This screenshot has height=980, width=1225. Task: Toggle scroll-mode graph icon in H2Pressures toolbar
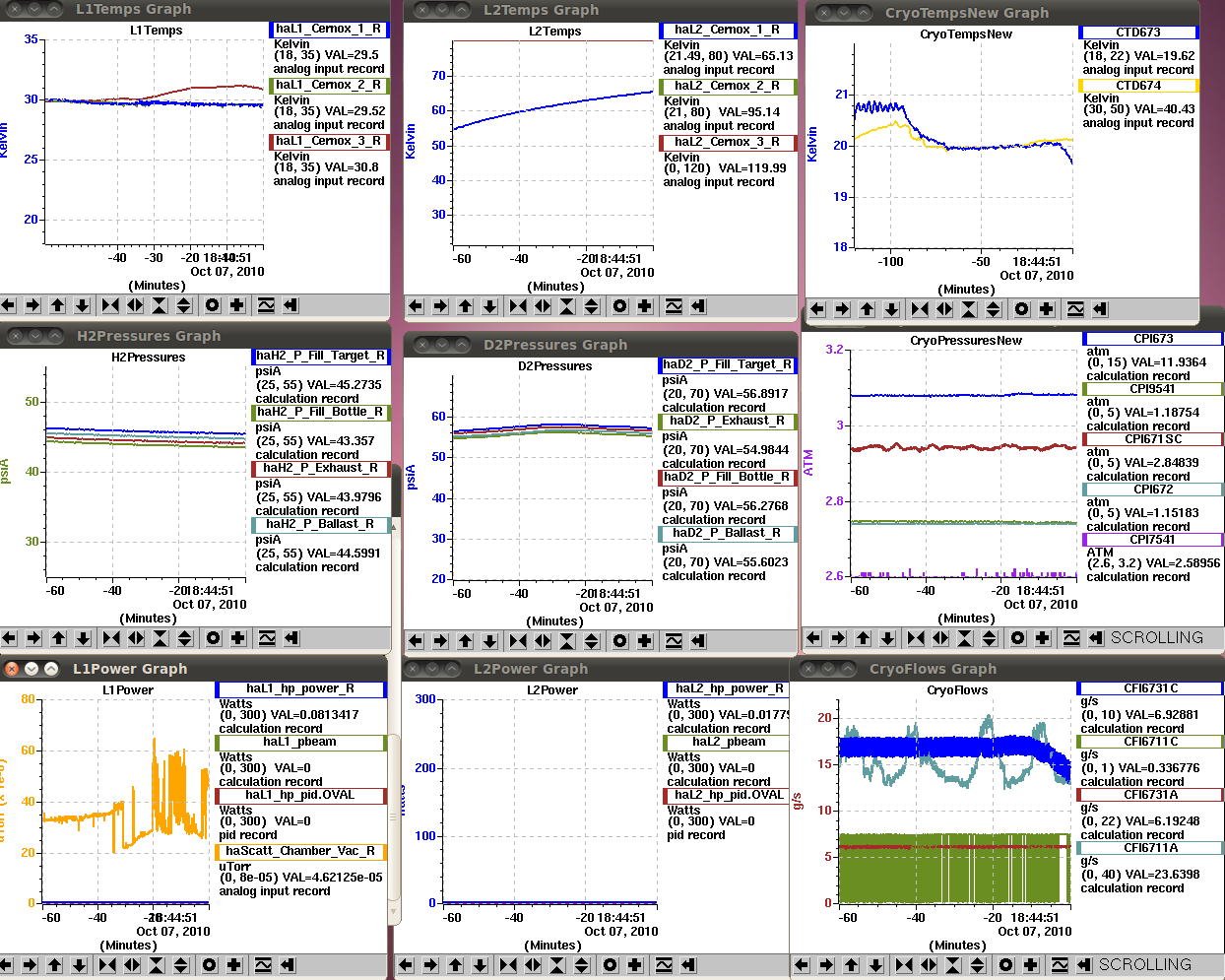[267, 638]
